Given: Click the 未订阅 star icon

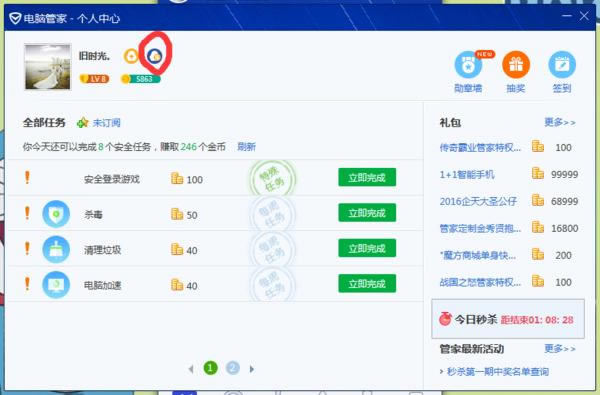Looking at the screenshot, I should click(82, 123).
